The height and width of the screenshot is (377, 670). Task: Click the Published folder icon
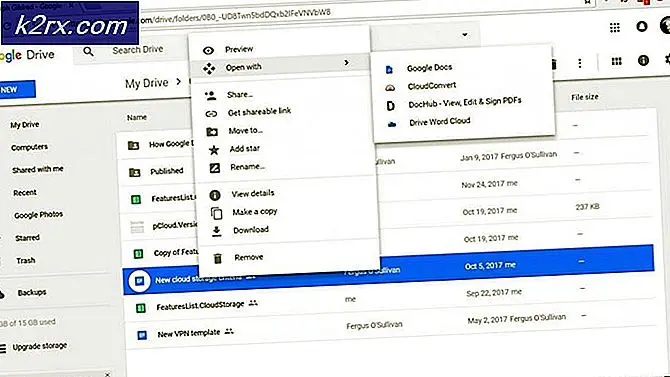tap(134, 172)
